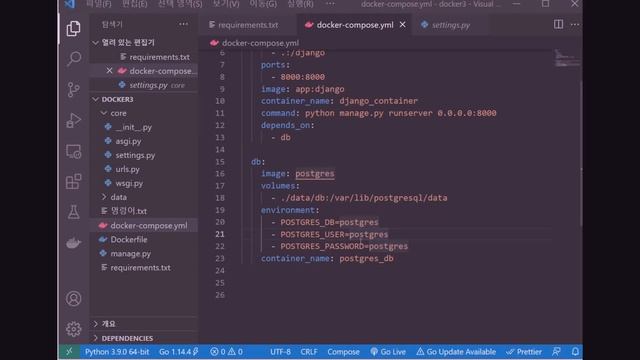This screenshot has height=360, width=640.
Task: Click the editor vertical scrollbar
Action: pyautogui.click(x=581, y=153)
